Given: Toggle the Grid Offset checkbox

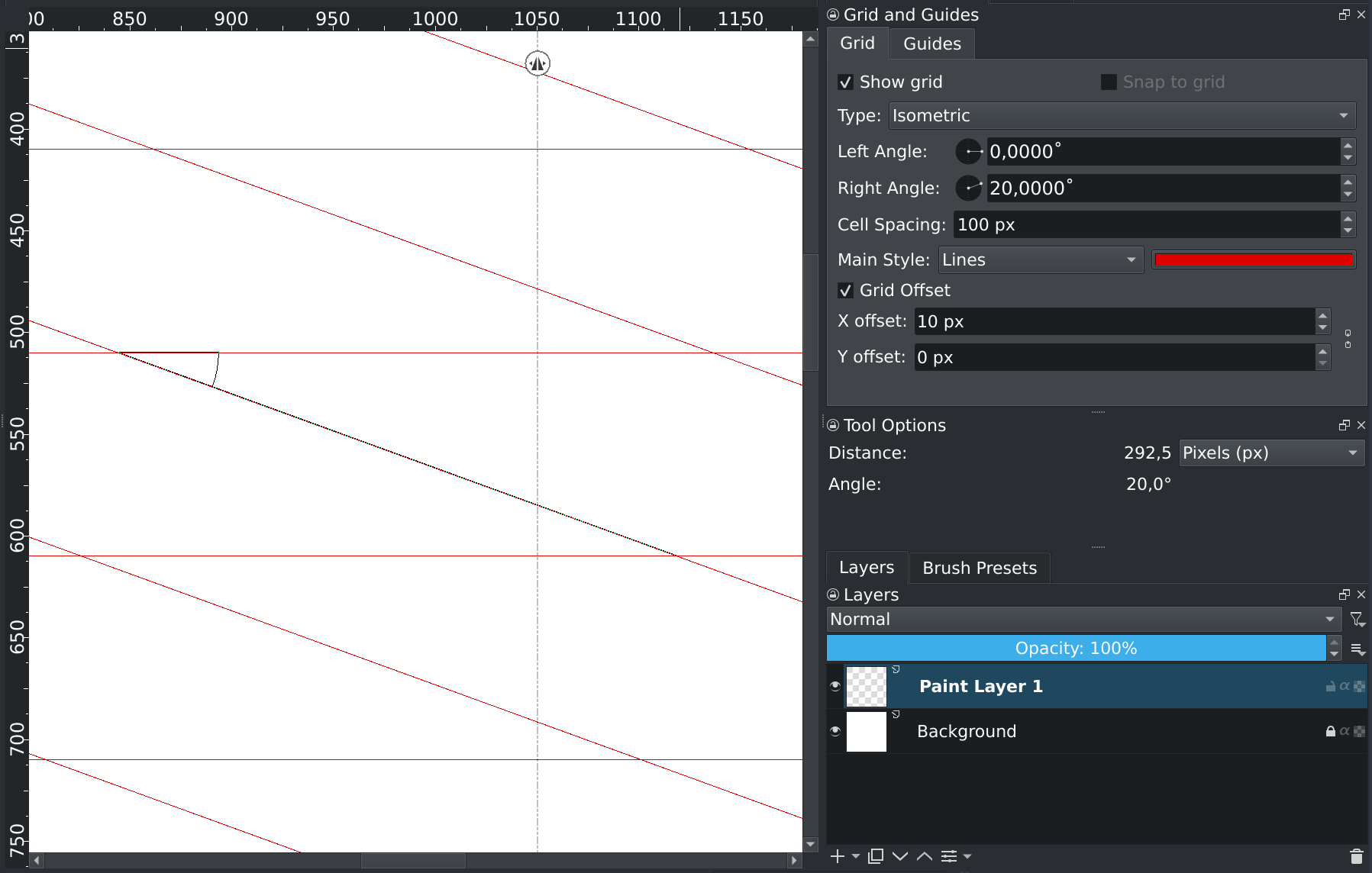Looking at the screenshot, I should coord(845,291).
